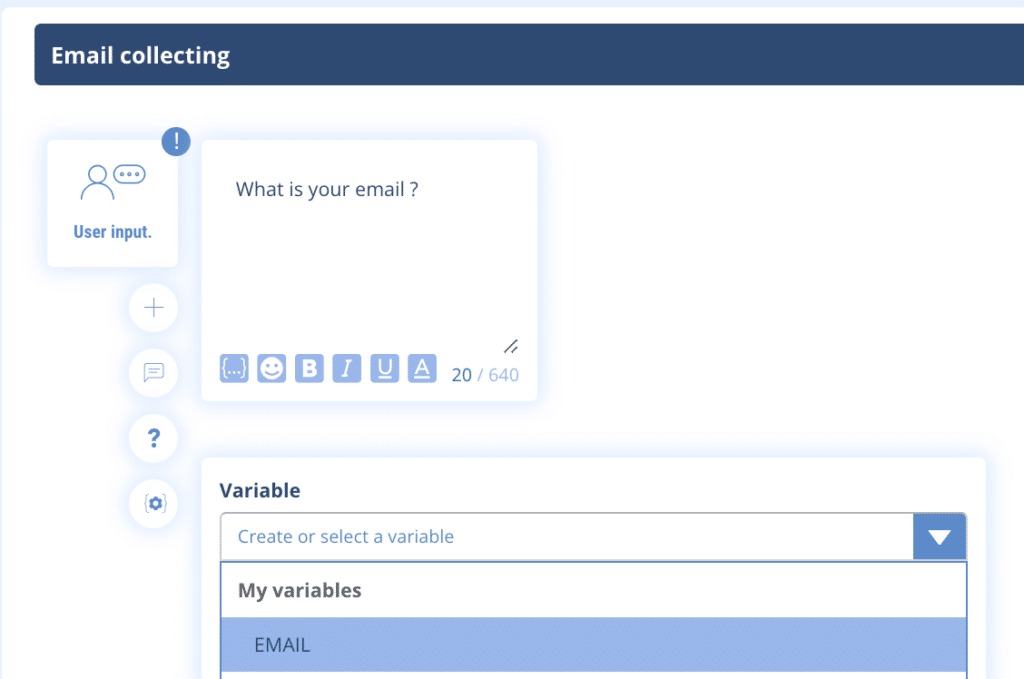Toggle italic formatting in message editor
The width and height of the screenshot is (1024, 679).
pos(346,368)
